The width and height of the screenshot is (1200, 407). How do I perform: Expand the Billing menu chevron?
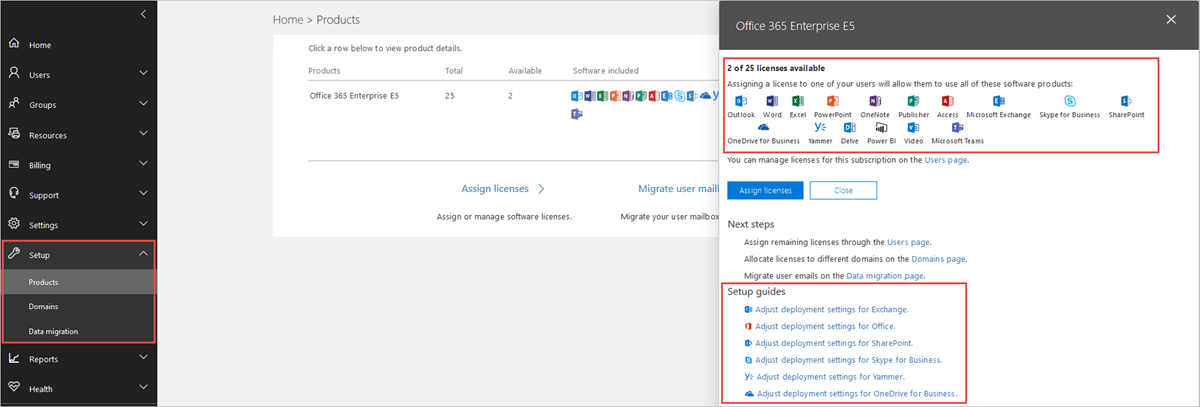143,164
